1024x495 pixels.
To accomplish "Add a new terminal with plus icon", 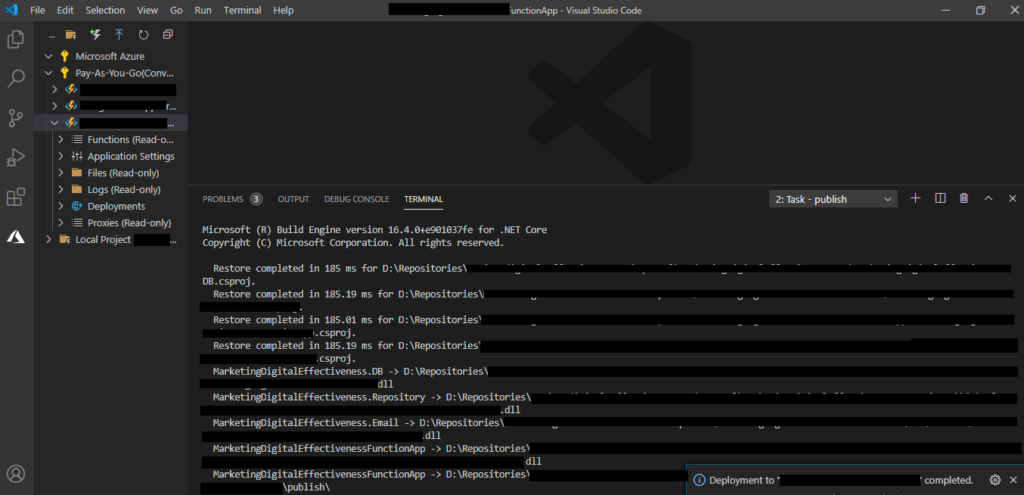I will pyautogui.click(x=915, y=199).
